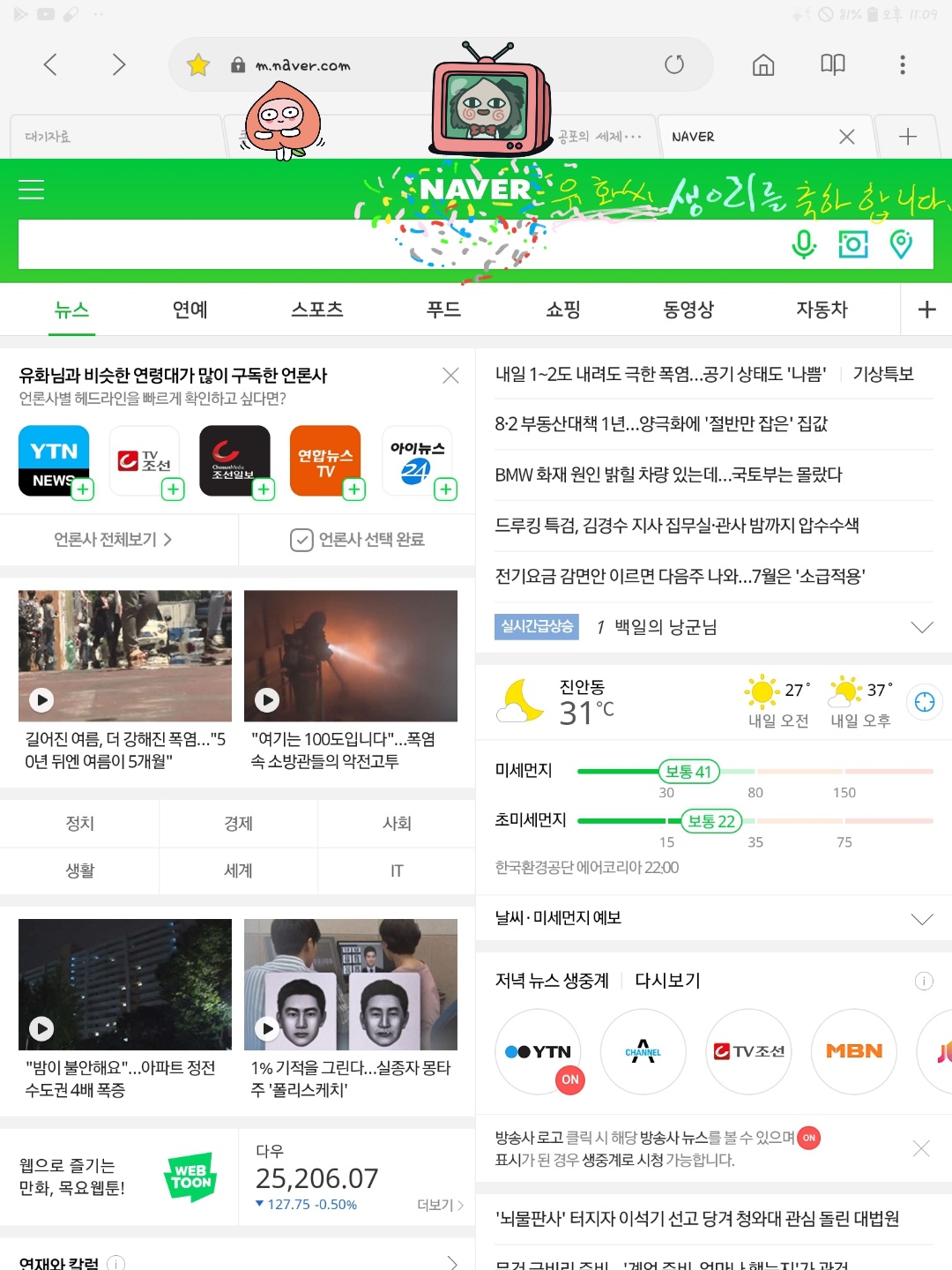This screenshot has width=952, height=1270.
Task: Play the 폴리스케치 video thumbnail
Action: pyautogui.click(x=351, y=984)
